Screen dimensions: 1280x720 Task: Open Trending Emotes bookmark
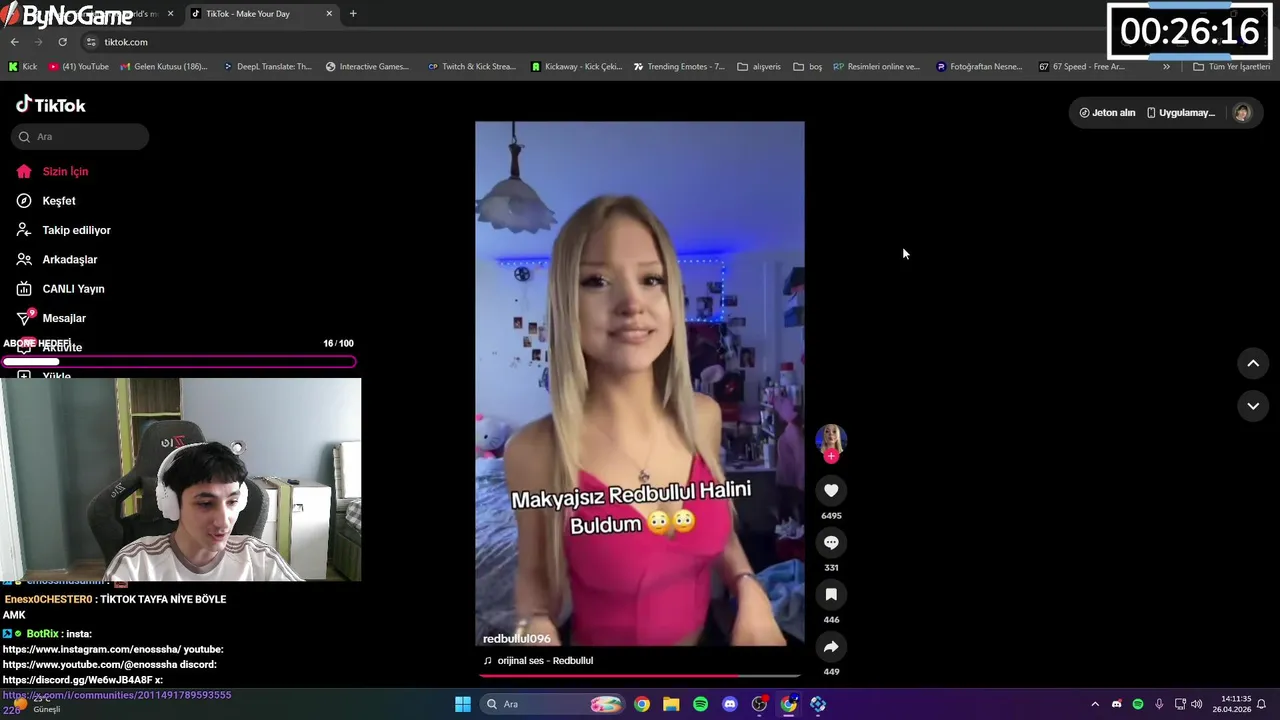pyautogui.click(x=679, y=67)
